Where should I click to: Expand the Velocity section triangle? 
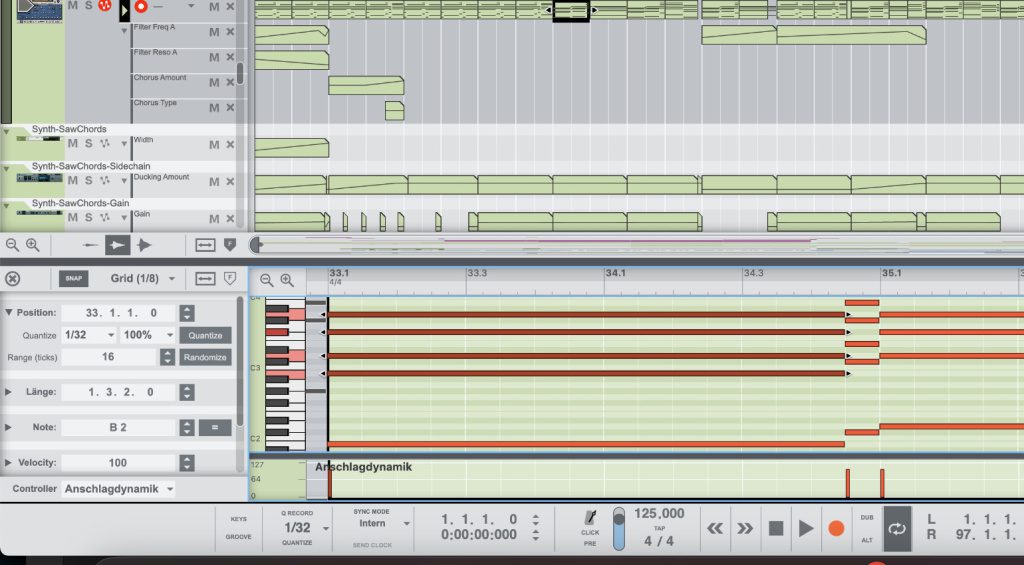pyautogui.click(x=8, y=462)
